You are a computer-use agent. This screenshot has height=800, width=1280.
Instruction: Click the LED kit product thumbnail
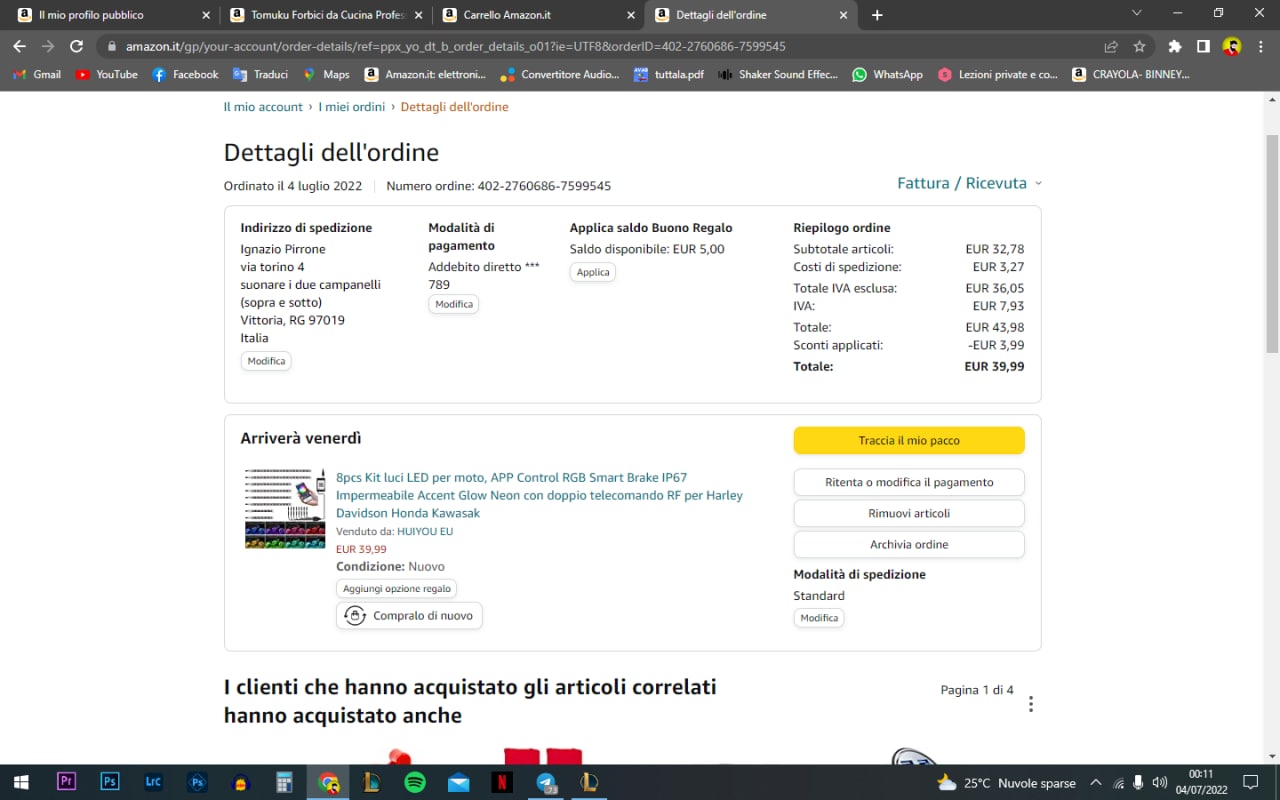click(285, 508)
